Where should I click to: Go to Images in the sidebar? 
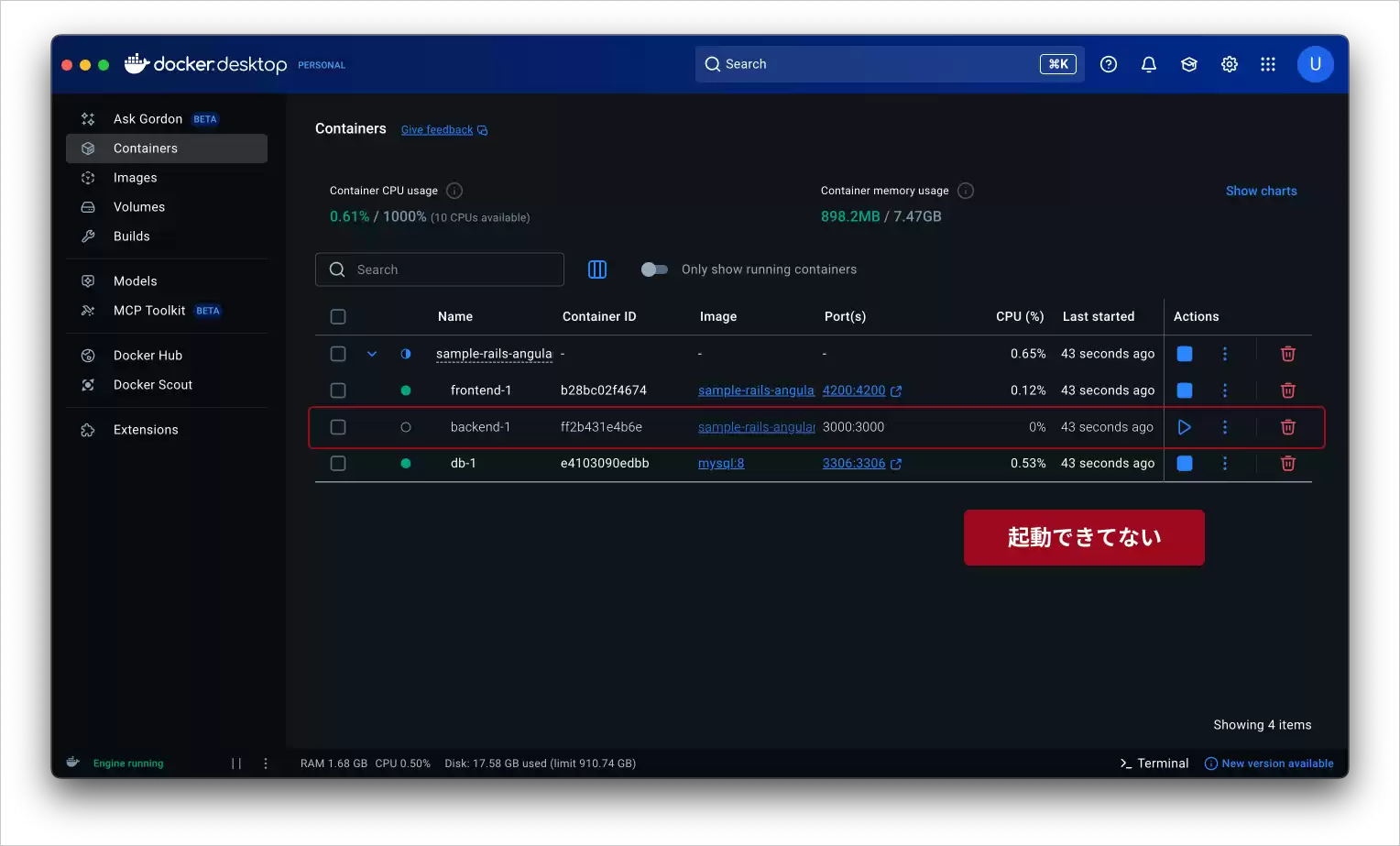point(136,178)
